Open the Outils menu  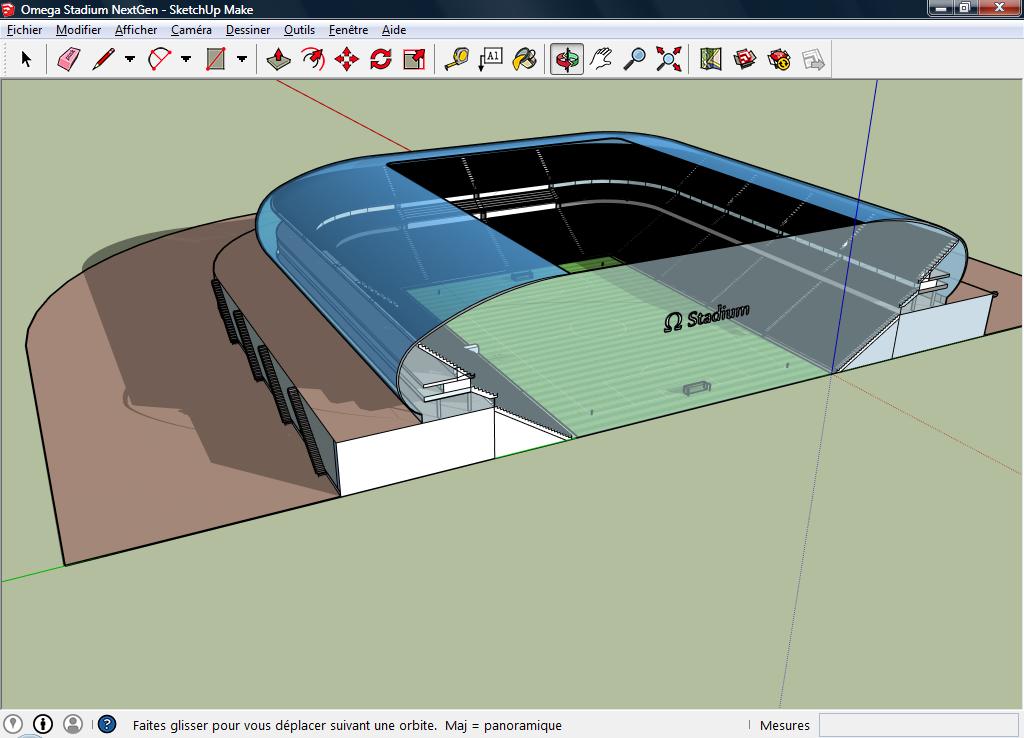tap(299, 30)
